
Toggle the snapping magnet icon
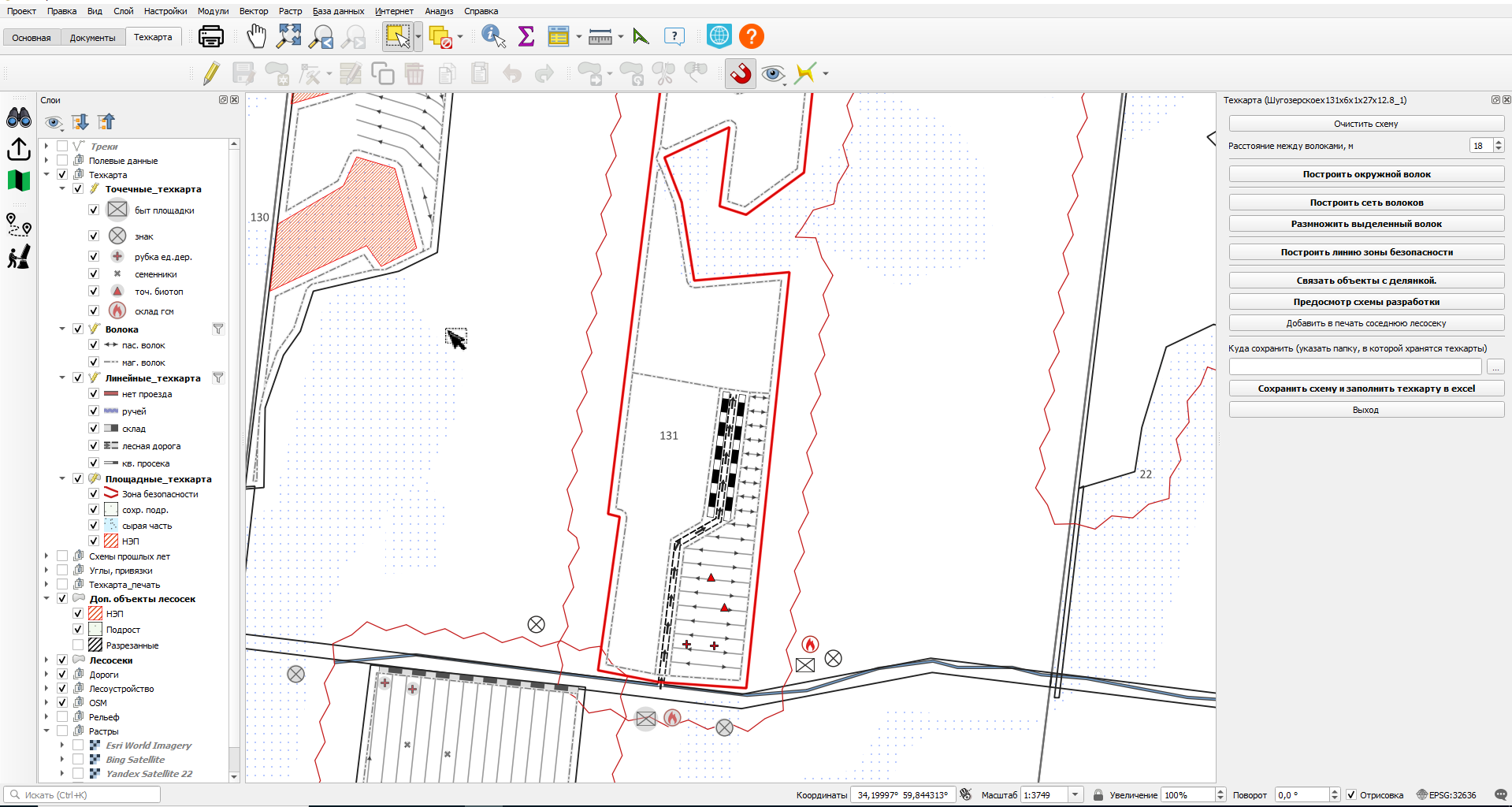click(741, 74)
